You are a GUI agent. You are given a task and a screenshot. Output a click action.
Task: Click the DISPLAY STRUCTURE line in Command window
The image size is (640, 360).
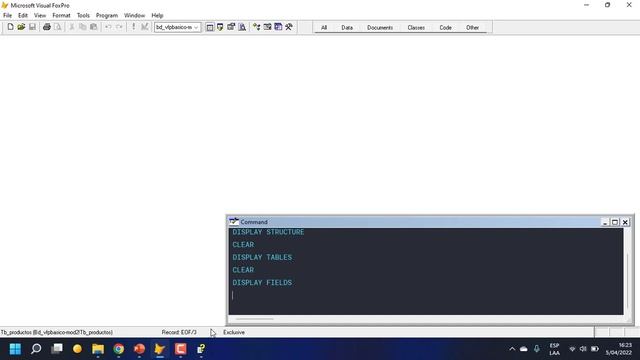pos(268,232)
